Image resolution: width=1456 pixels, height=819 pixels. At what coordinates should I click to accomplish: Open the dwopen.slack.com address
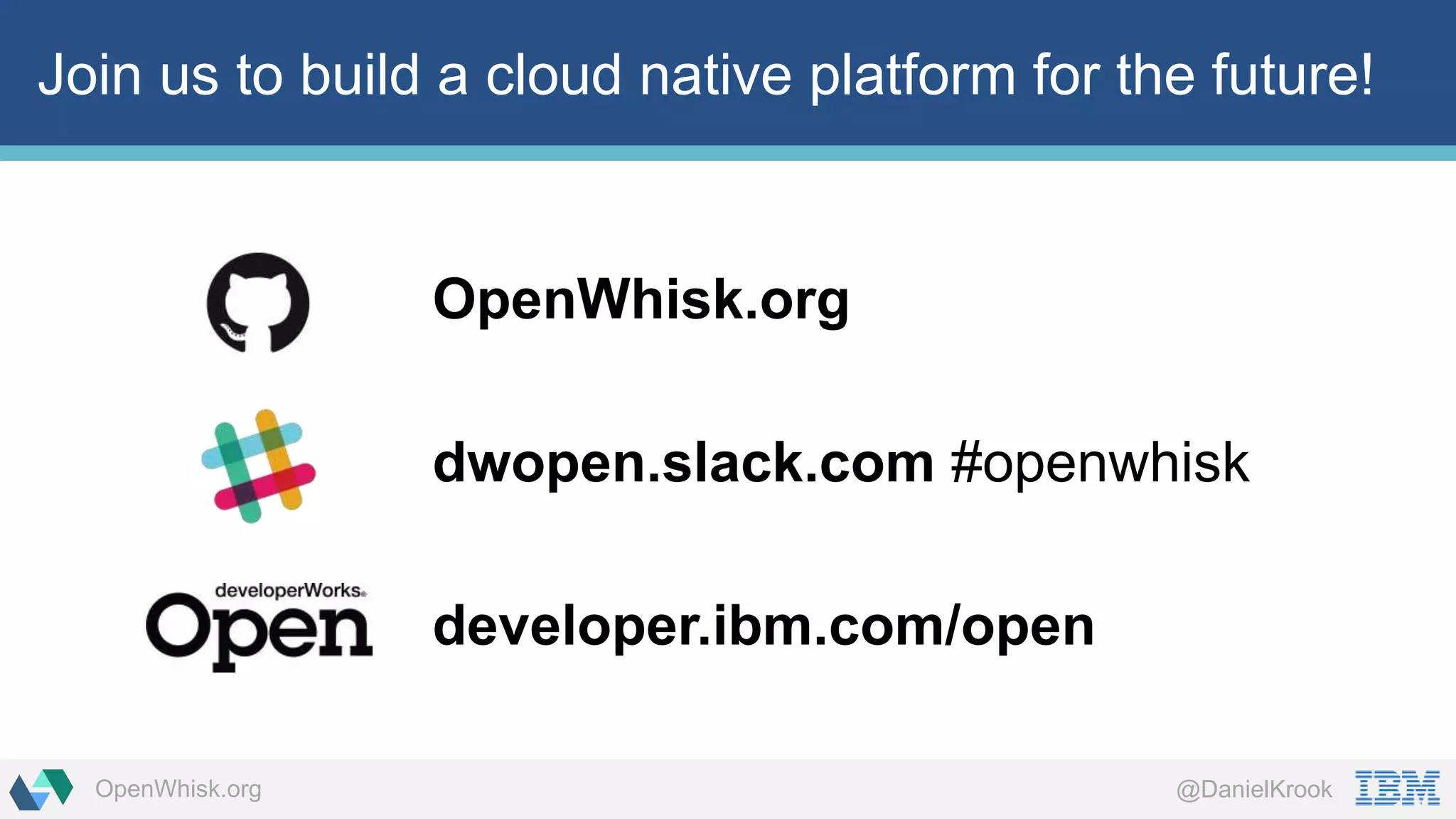(682, 463)
